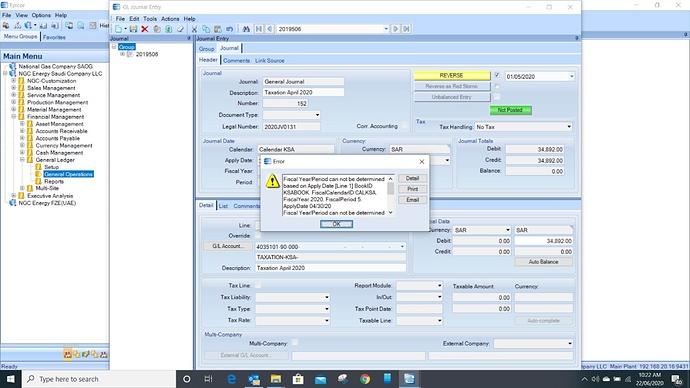The width and height of the screenshot is (690, 388).
Task: Expand the Multi-Site tree node
Action: point(22,188)
